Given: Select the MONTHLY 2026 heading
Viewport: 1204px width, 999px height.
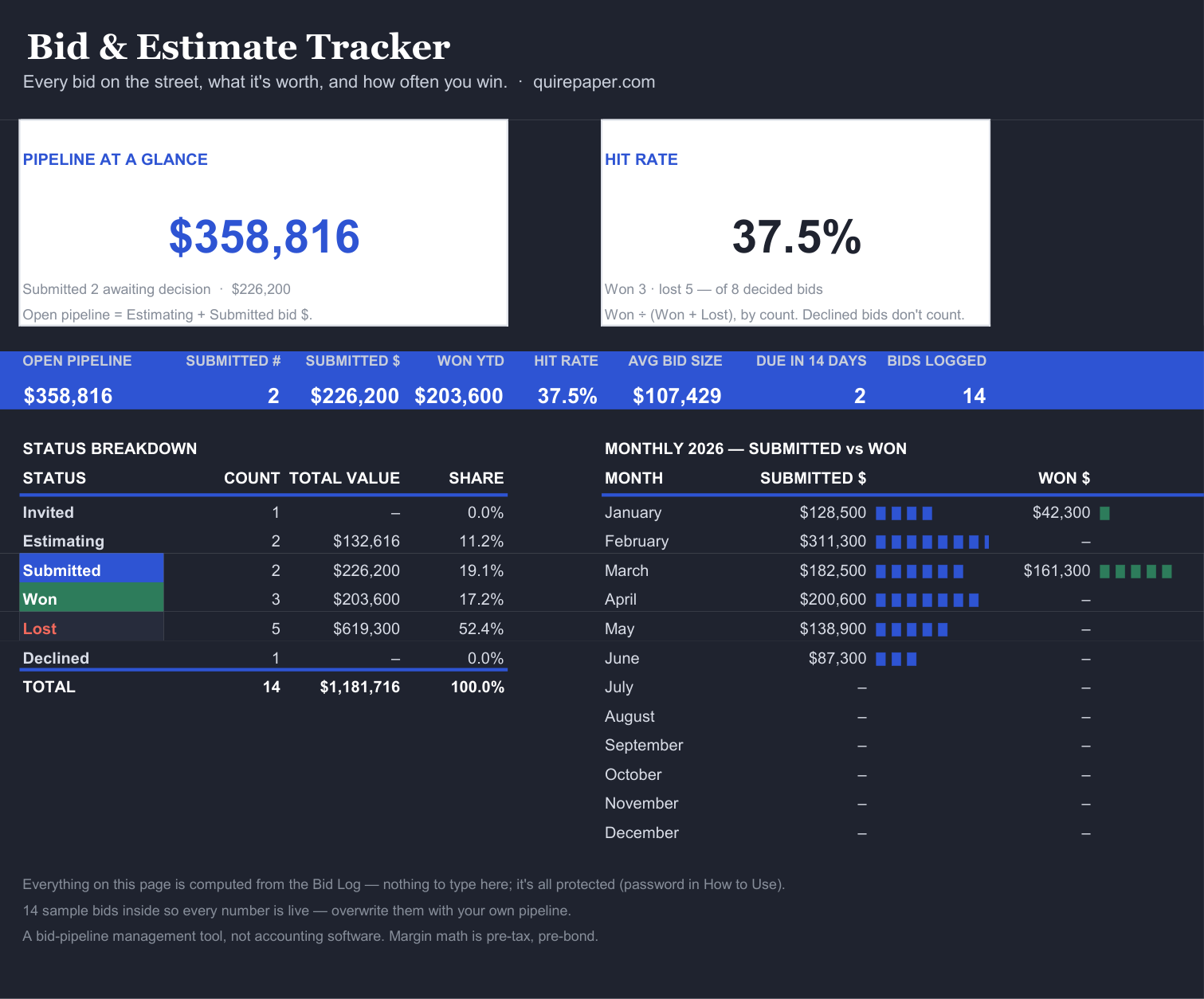Looking at the screenshot, I should (755, 449).
